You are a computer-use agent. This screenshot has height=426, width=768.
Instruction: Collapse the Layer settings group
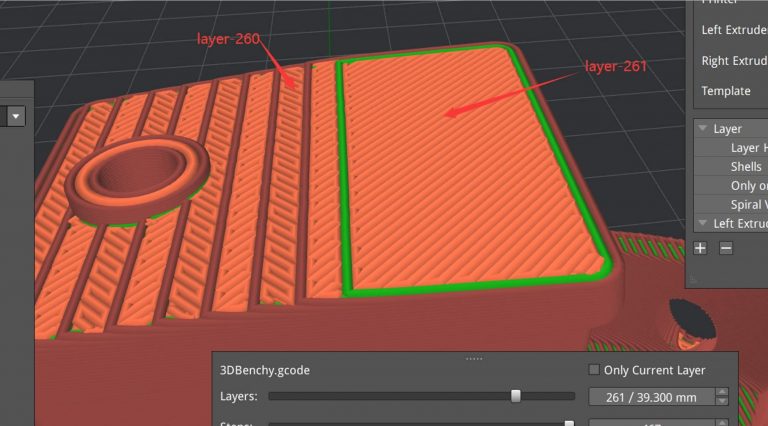[x=703, y=128]
